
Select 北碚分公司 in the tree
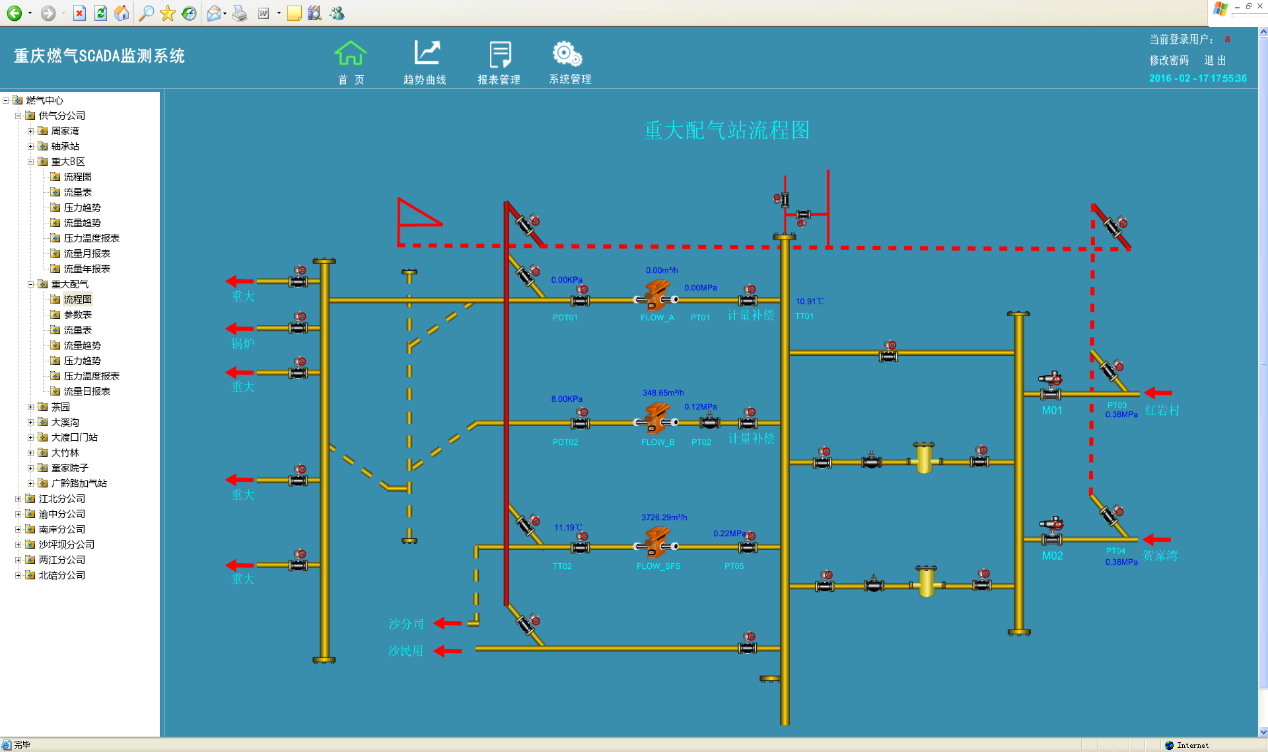tap(62, 575)
